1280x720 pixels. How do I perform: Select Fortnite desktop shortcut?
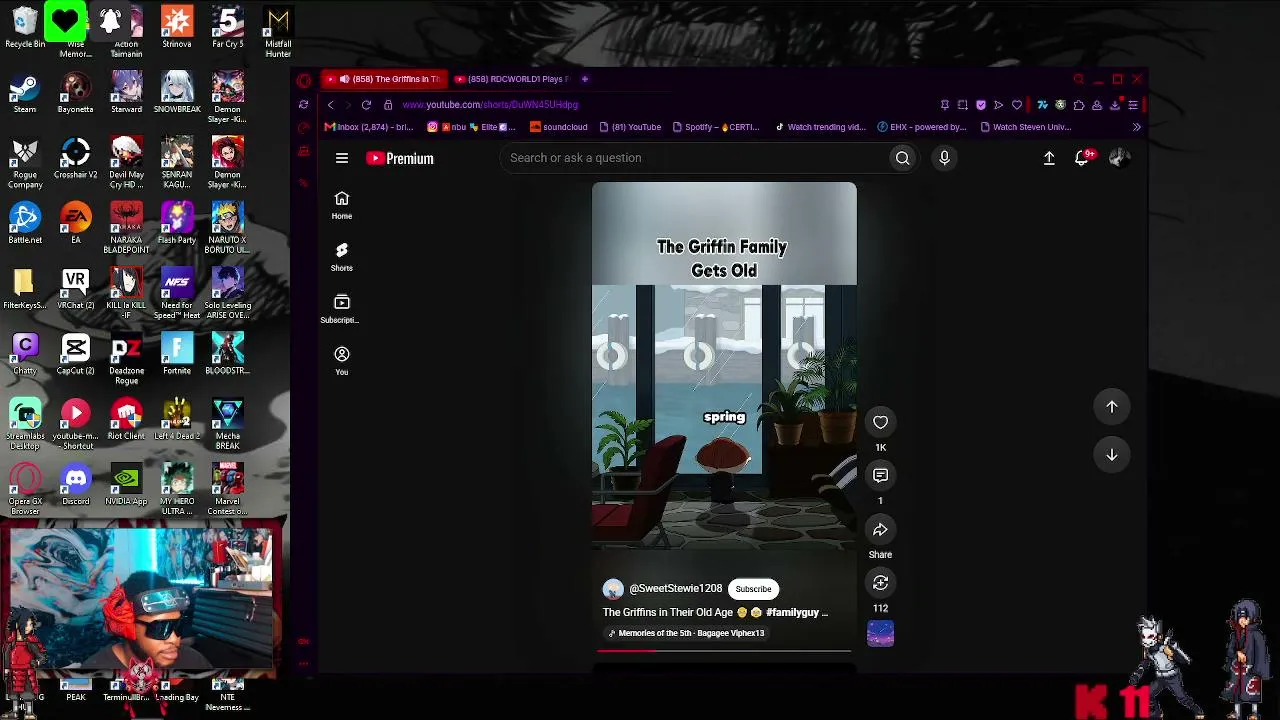[x=177, y=354]
